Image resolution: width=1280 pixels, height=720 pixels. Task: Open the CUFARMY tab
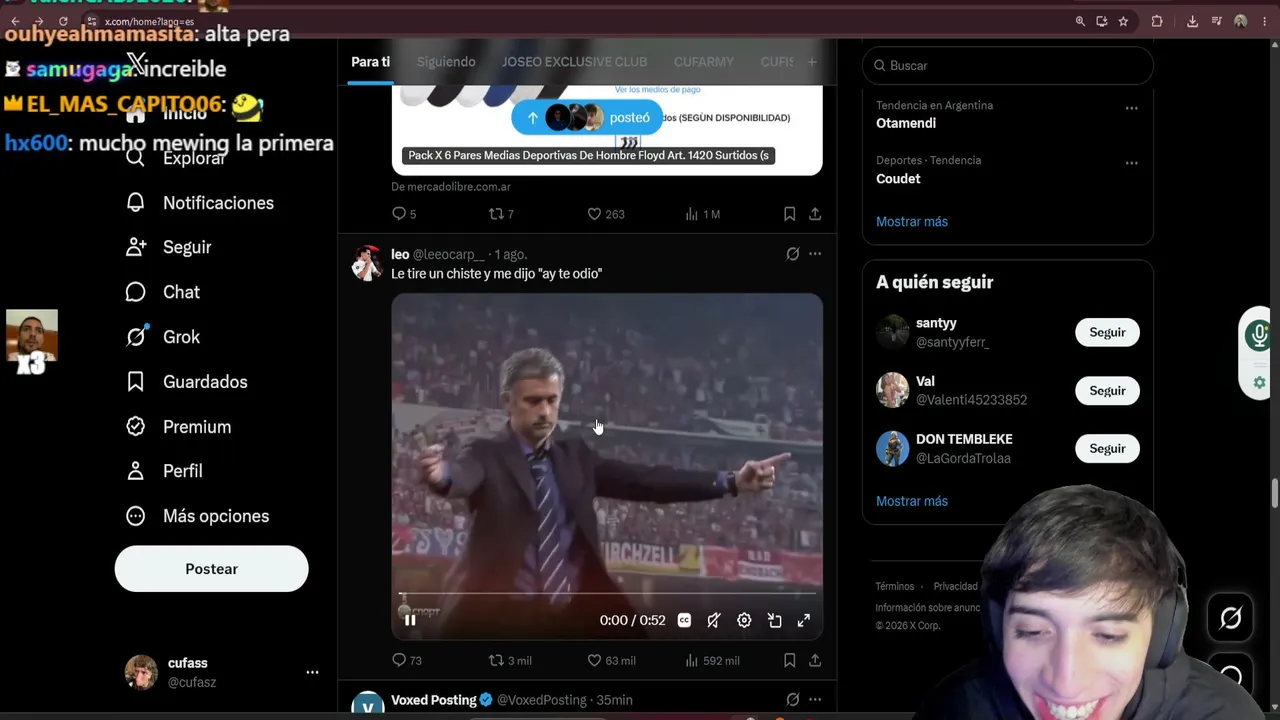(704, 62)
